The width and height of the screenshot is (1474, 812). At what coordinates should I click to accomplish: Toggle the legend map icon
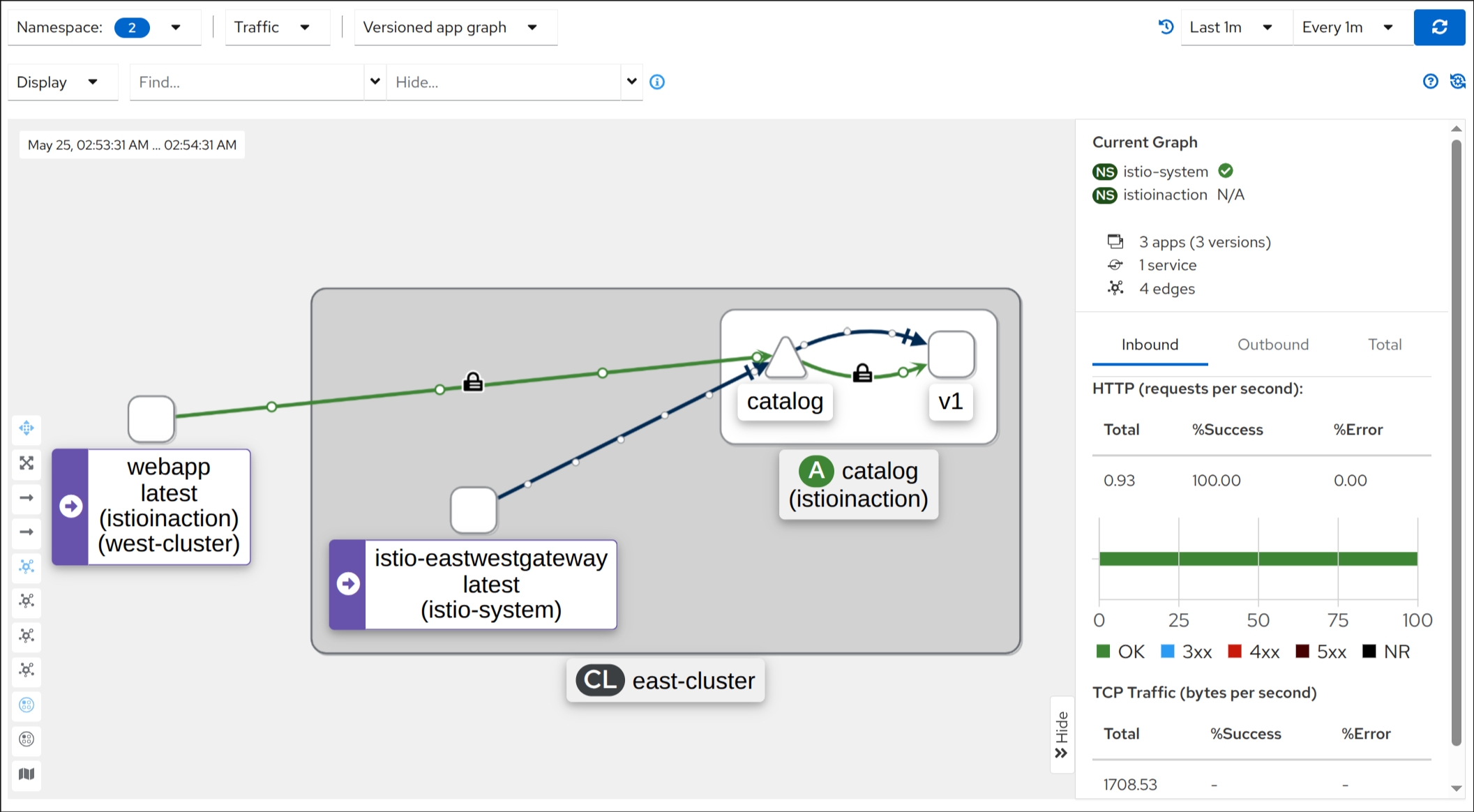pyautogui.click(x=27, y=774)
